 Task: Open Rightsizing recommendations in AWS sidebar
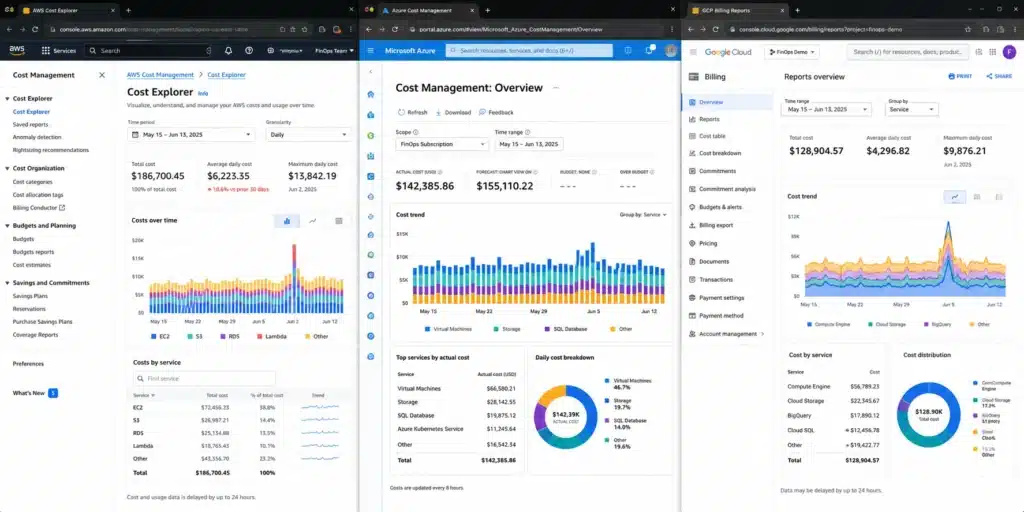(x=51, y=150)
